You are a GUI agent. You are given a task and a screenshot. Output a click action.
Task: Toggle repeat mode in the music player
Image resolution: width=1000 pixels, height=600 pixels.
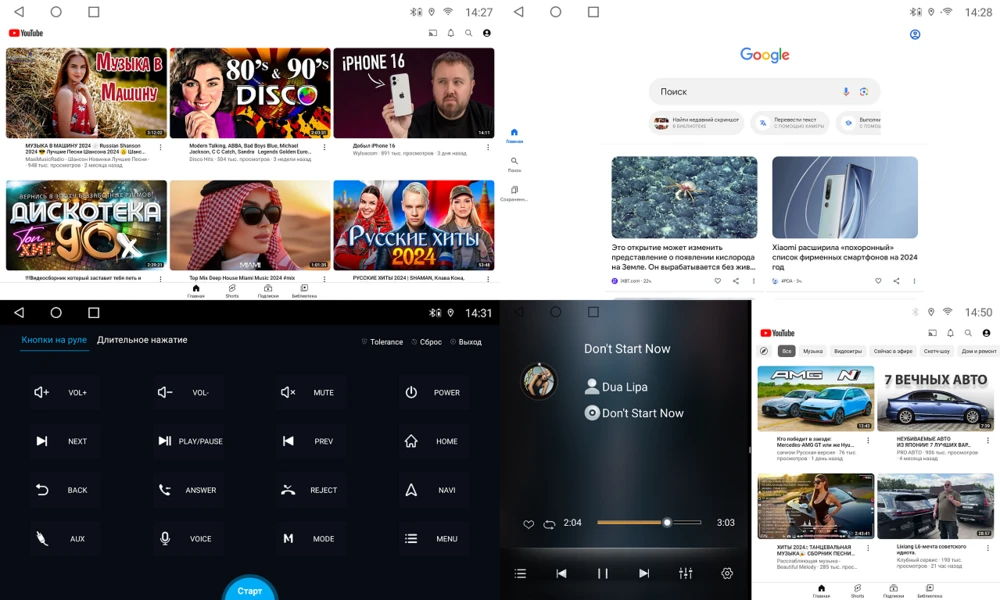[549, 523]
